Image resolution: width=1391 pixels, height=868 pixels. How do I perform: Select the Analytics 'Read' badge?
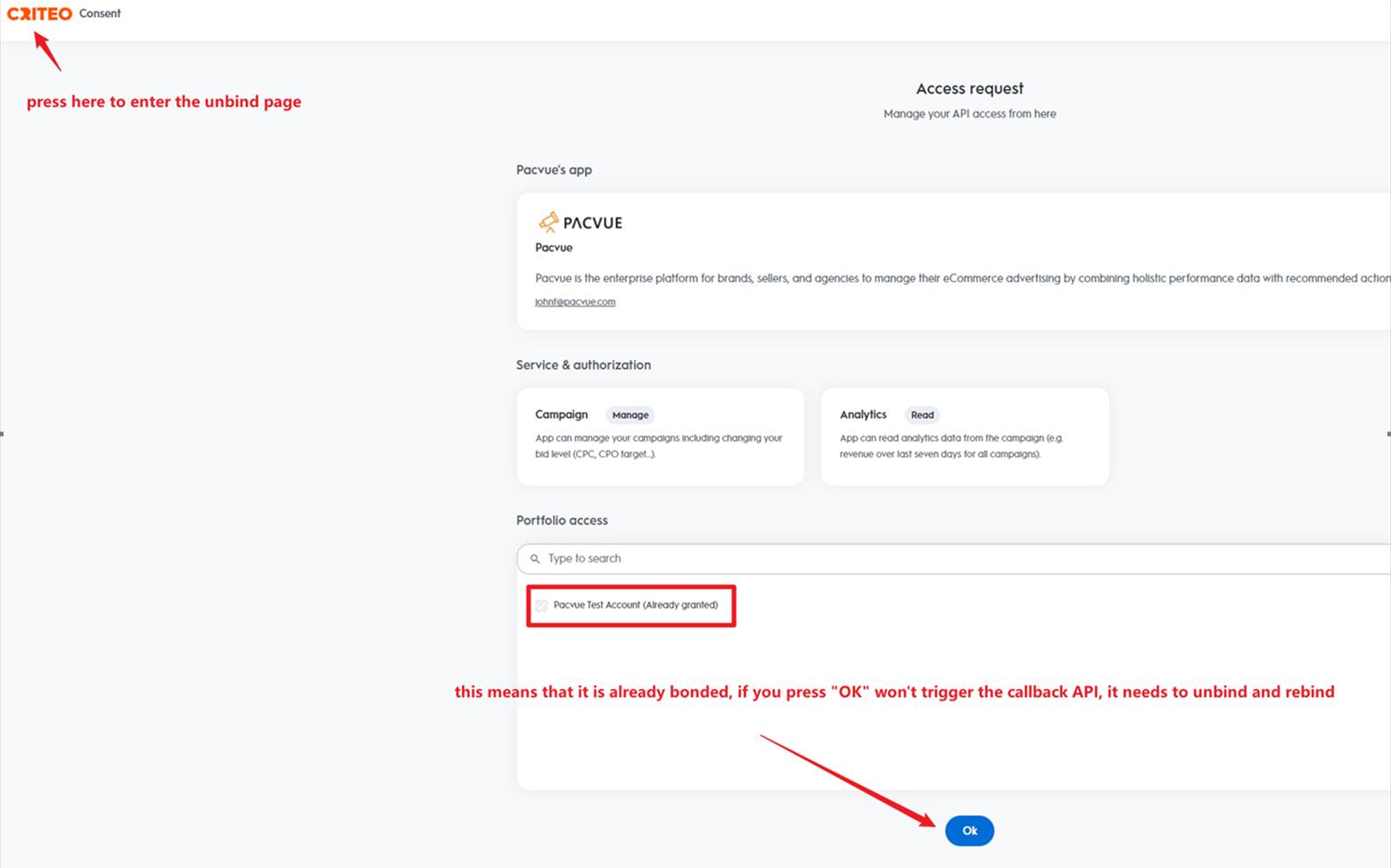[x=922, y=415]
